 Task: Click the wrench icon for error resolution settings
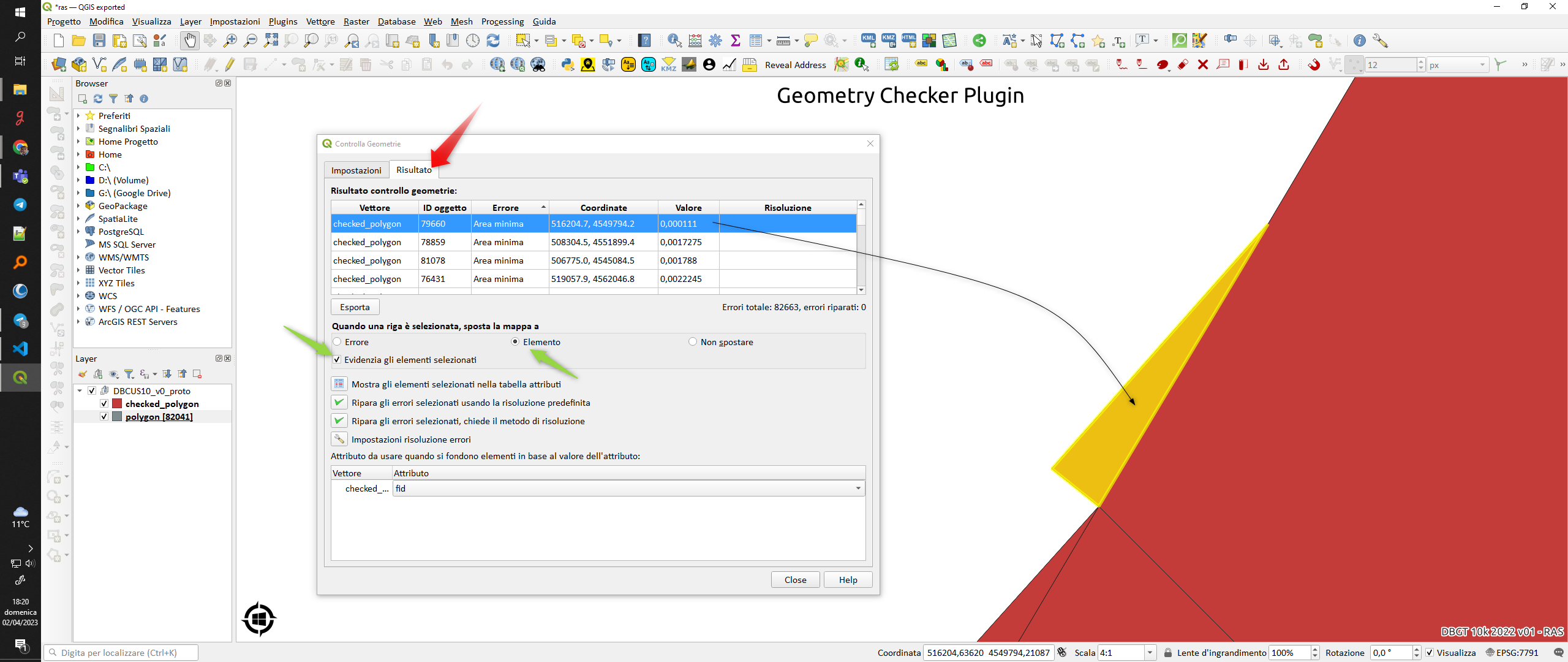tap(339, 439)
